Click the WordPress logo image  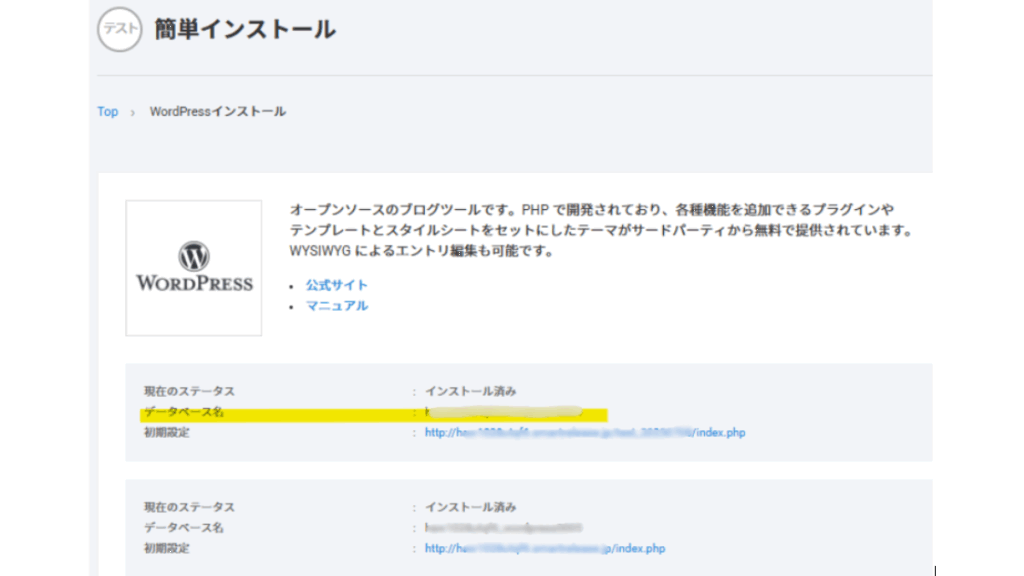(194, 268)
